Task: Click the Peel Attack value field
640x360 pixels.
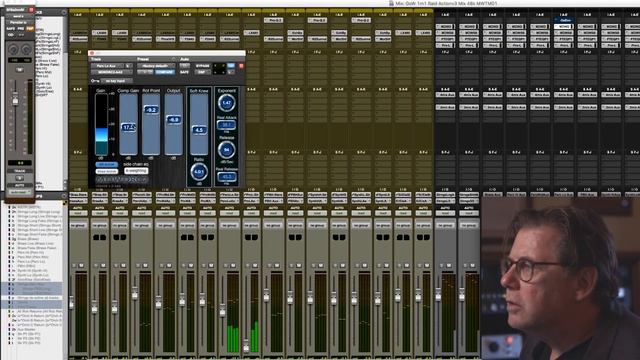Action: coord(227,125)
